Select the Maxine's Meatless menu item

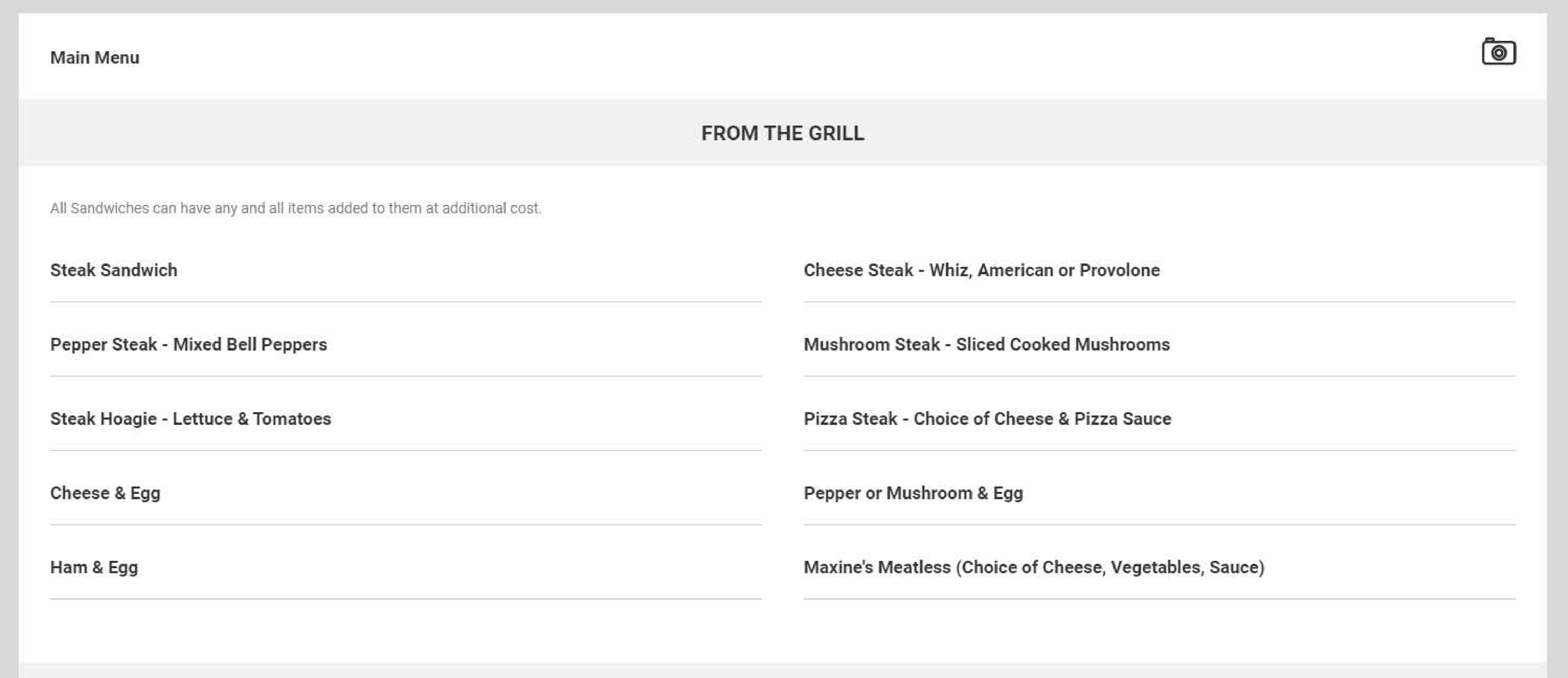(x=1034, y=567)
